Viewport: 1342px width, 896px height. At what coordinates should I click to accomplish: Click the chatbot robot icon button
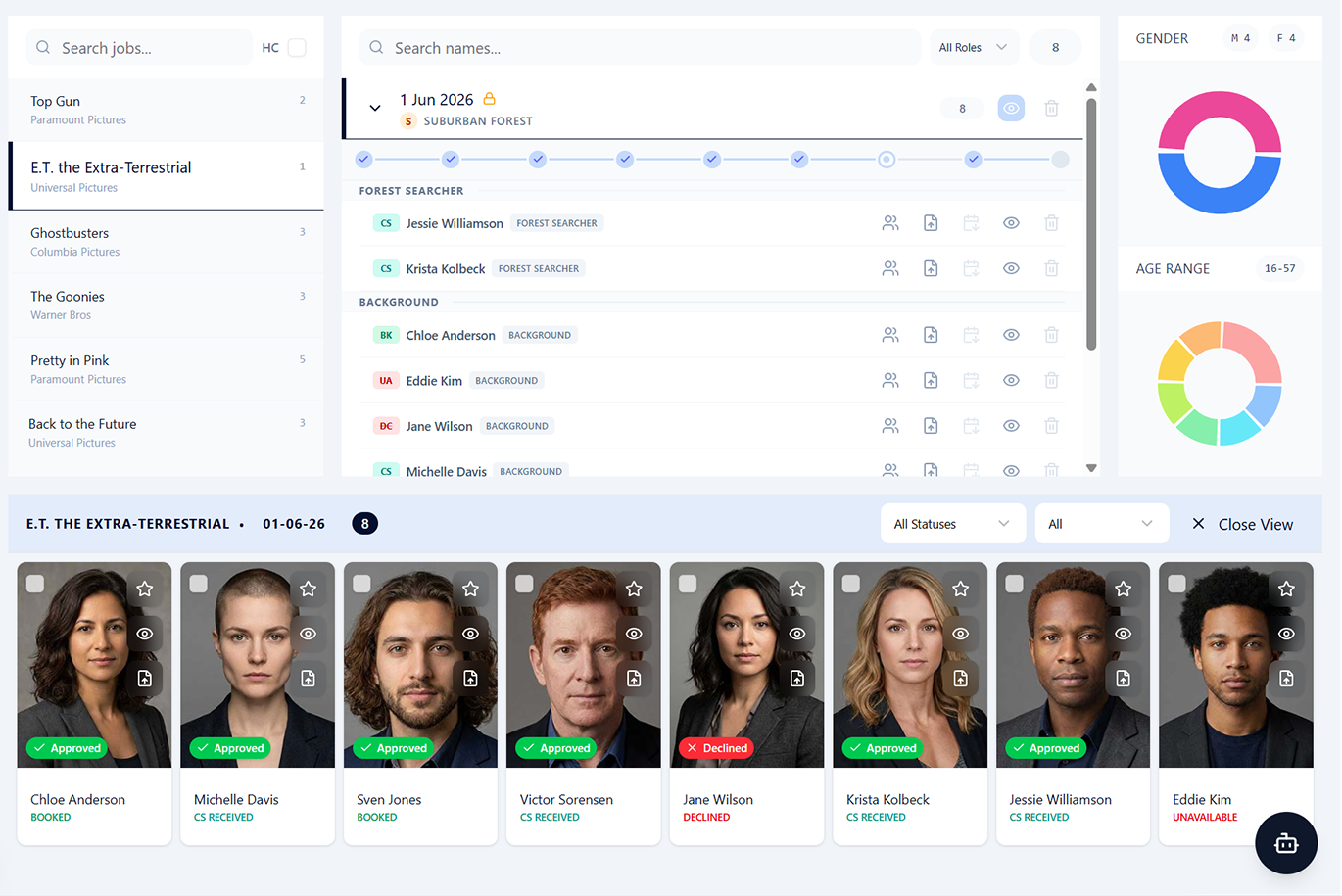[x=1286, y=843]
